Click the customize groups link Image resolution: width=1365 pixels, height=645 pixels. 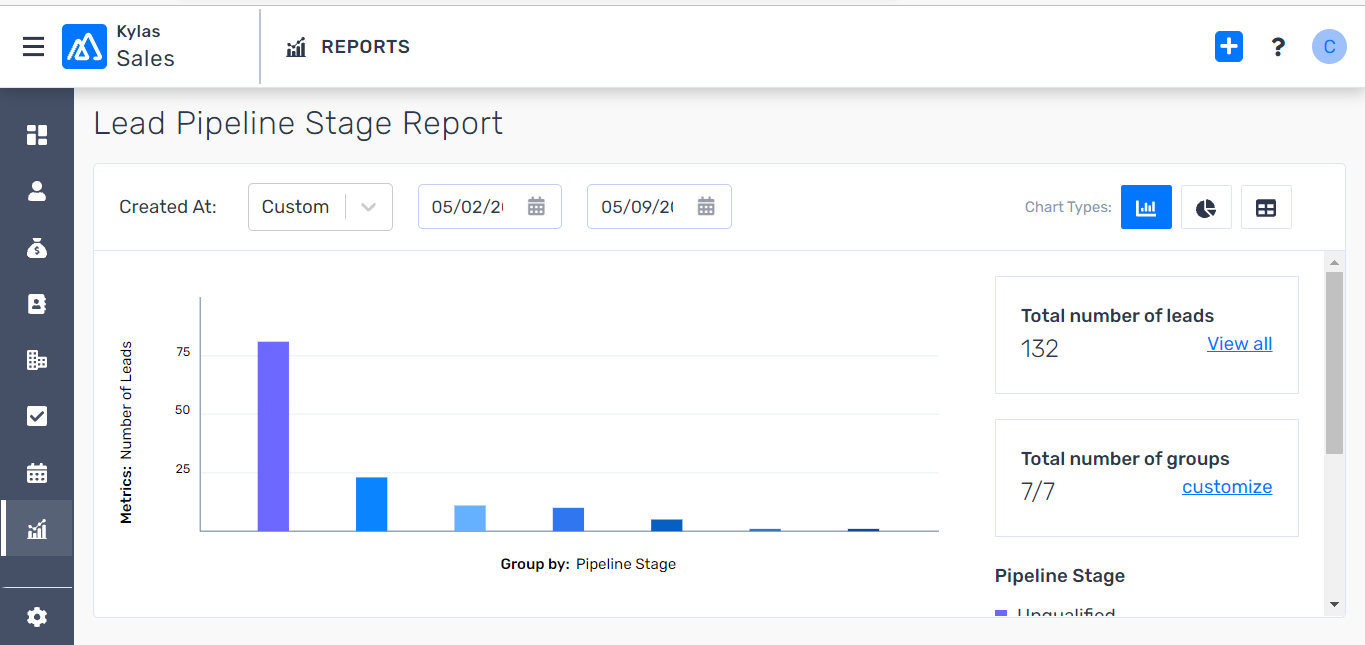tap(1227, 487)
